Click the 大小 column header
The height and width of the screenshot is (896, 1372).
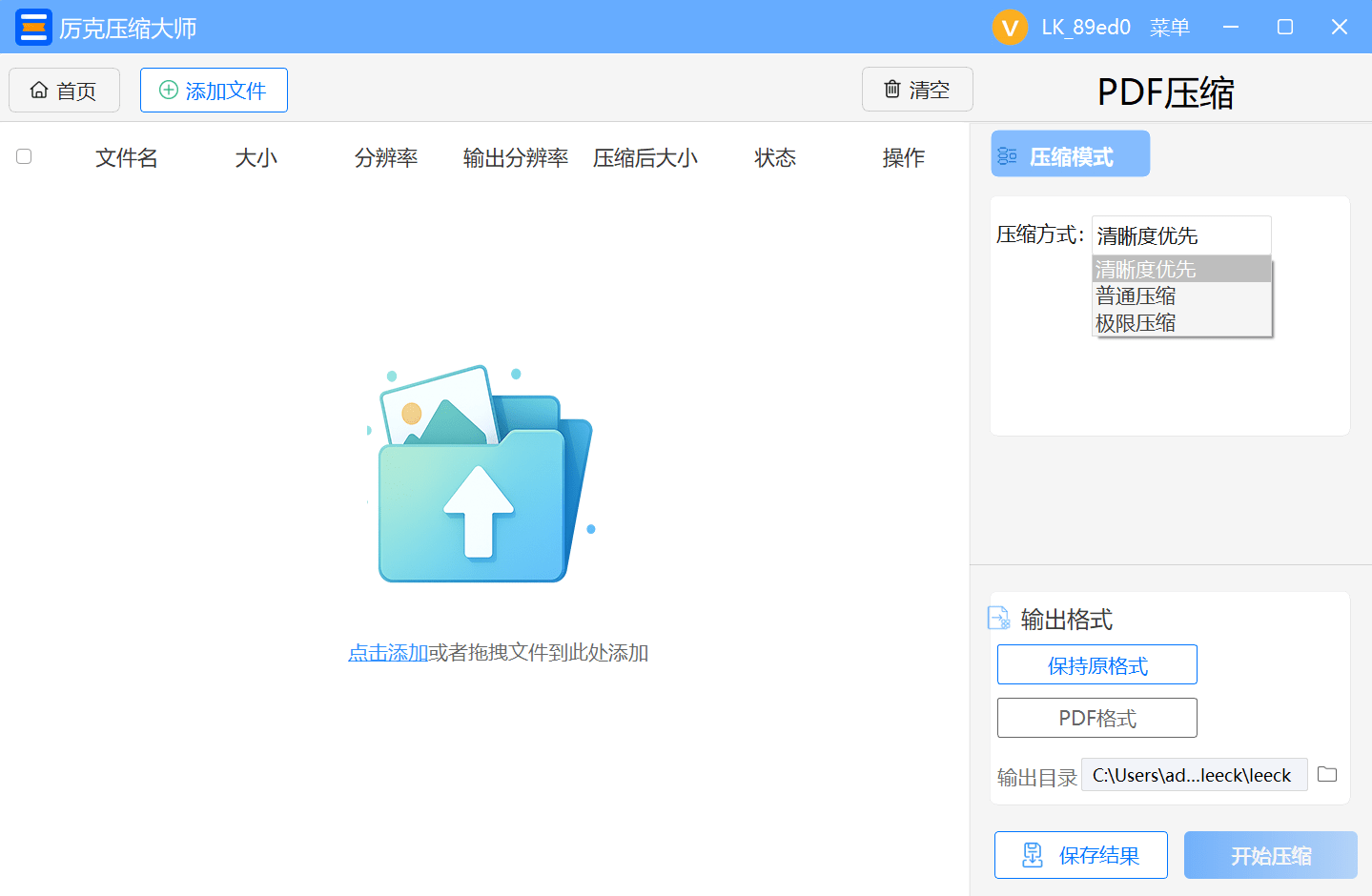coord(256,157)
